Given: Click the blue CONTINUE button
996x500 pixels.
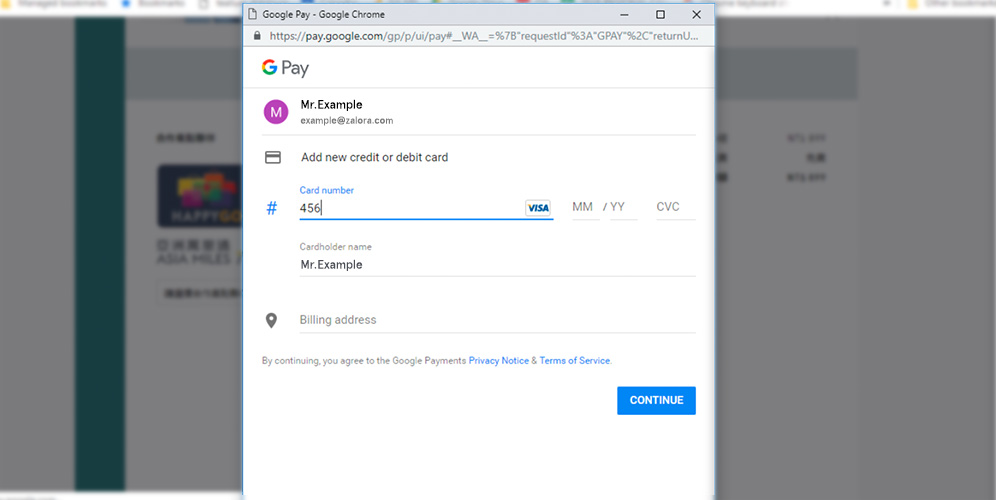Looking at the screenshot, I should [656, 400].
